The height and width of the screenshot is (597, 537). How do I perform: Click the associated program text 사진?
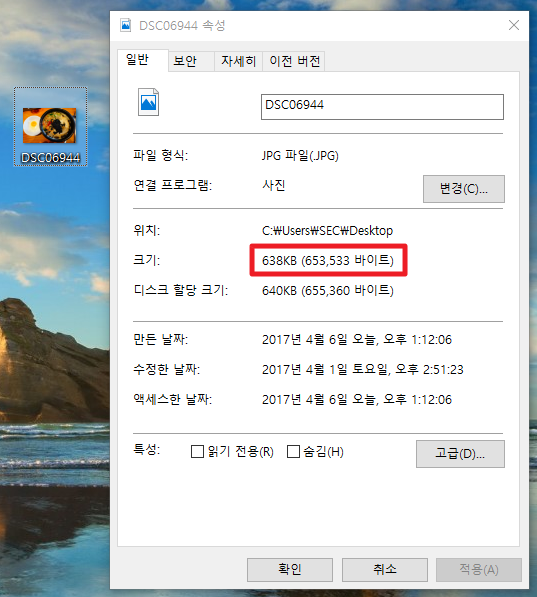click(x=274, y=185)
